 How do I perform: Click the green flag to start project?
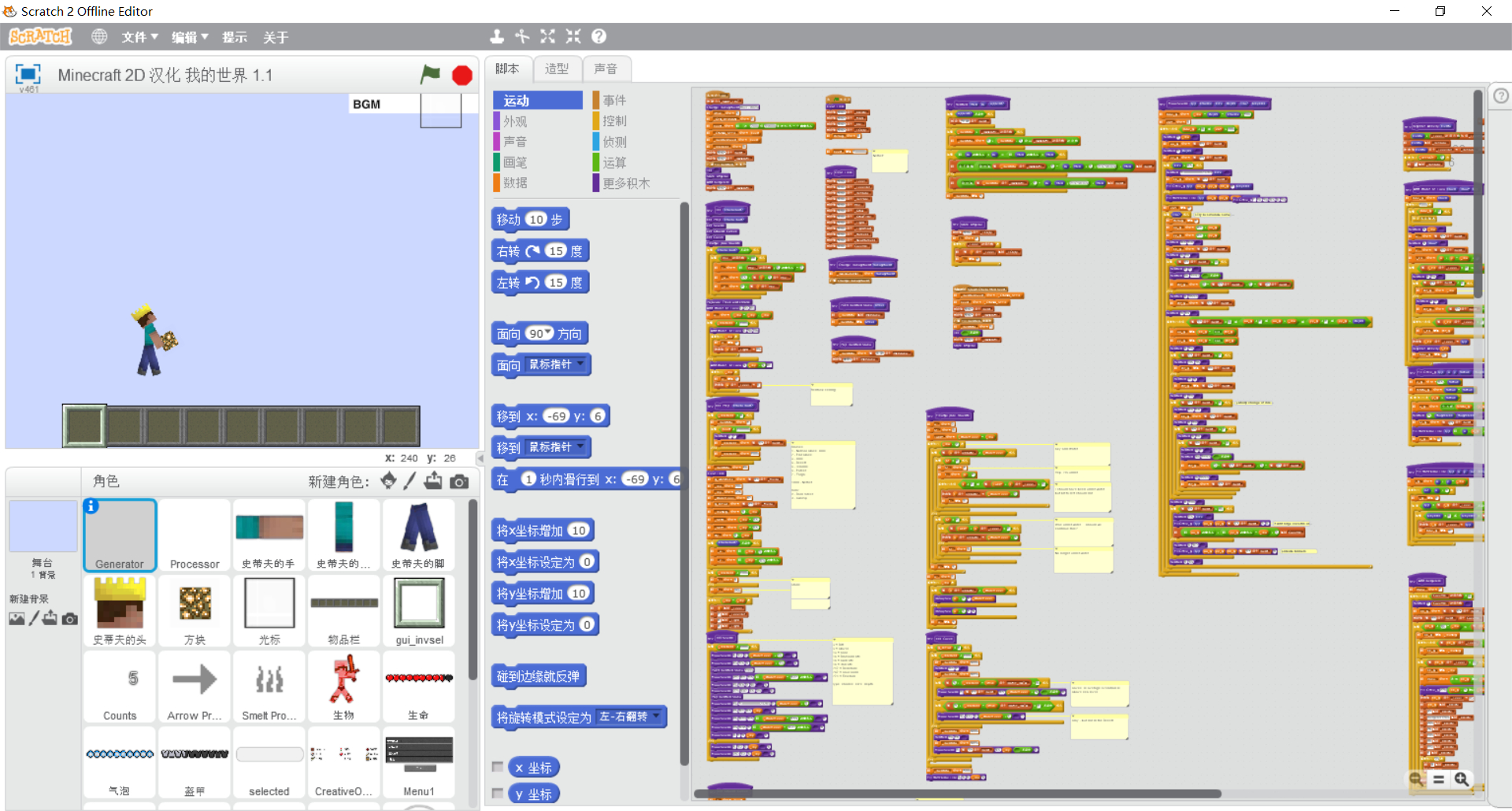pos(430,75)
